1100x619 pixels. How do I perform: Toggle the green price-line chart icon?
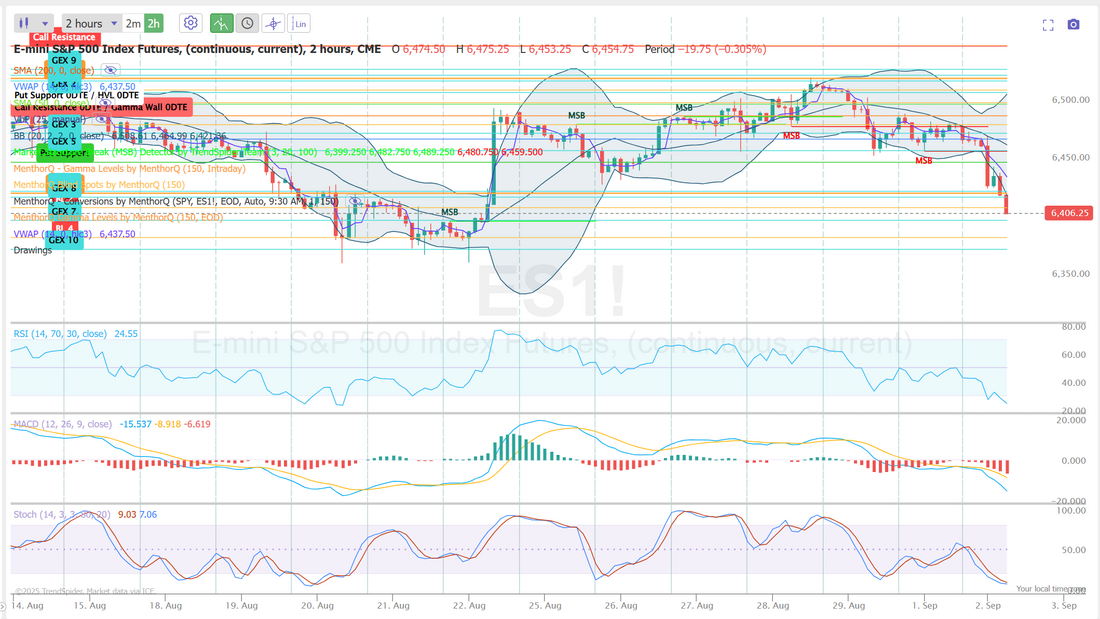click(x=222, y=23)
